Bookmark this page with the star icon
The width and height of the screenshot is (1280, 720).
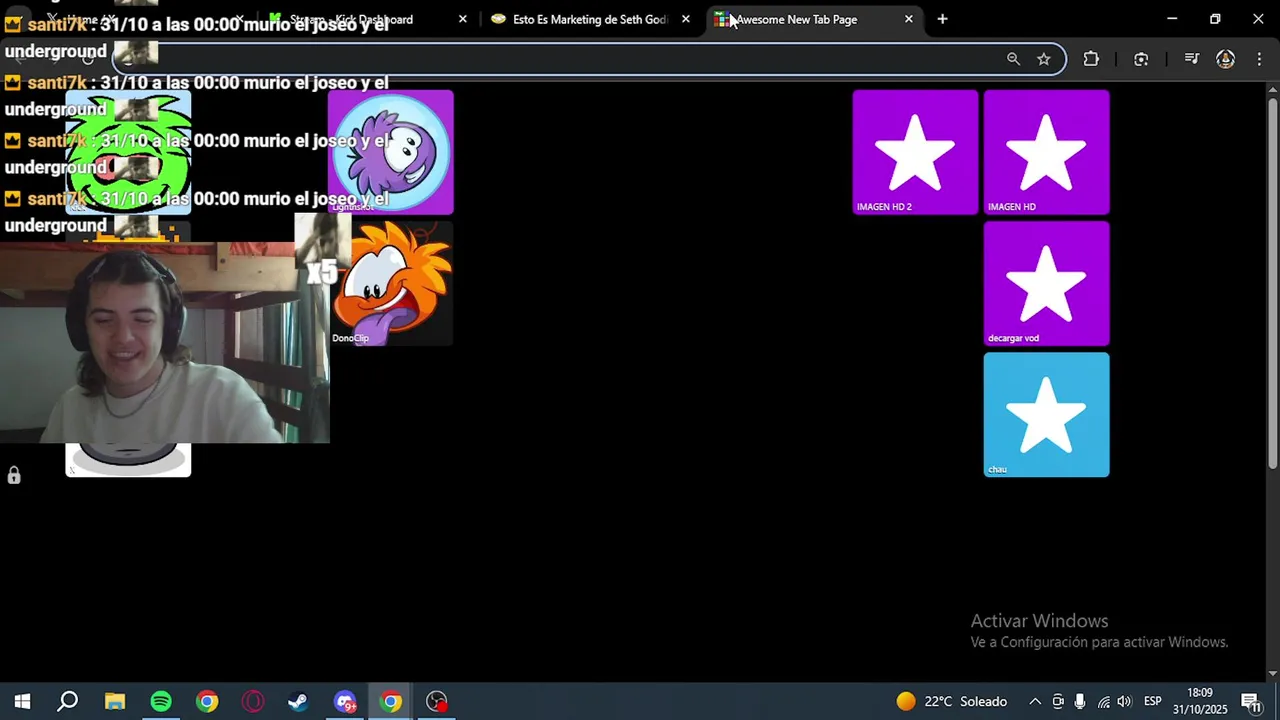[x=1044, y=59]
